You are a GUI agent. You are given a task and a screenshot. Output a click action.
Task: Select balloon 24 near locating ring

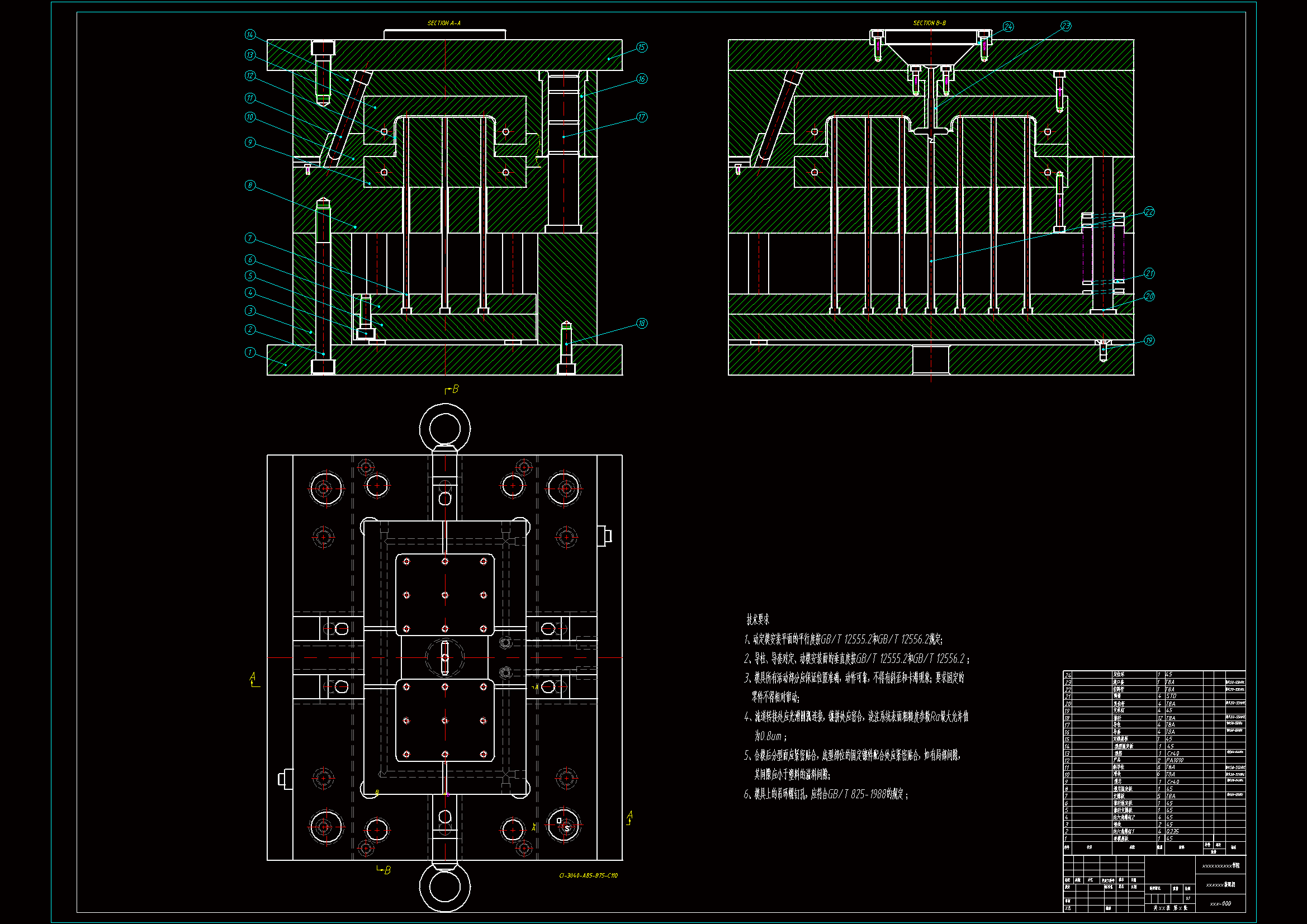pyautogui.click(x=1008, y=27)
